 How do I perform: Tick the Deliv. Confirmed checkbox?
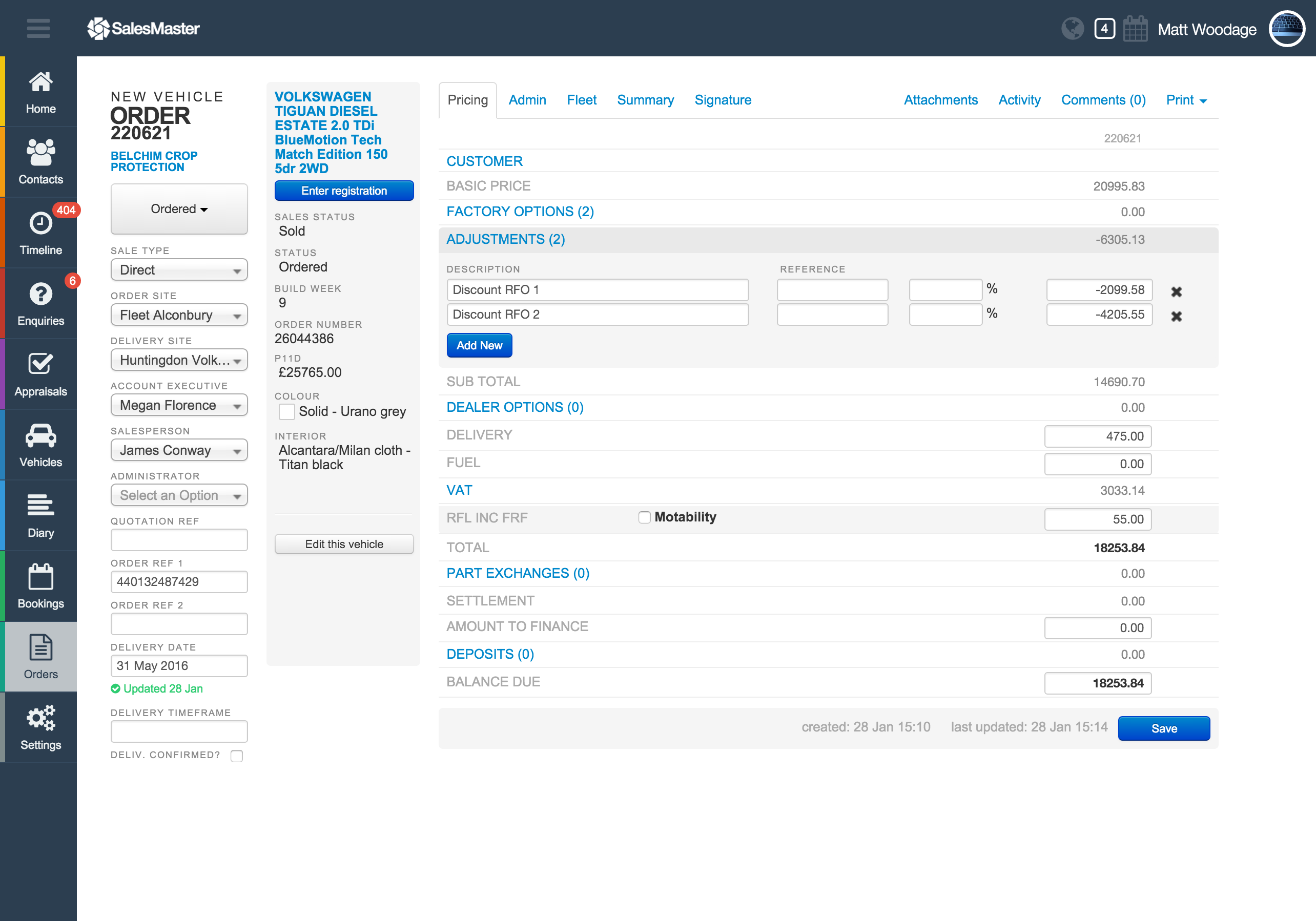click(237, 756)
